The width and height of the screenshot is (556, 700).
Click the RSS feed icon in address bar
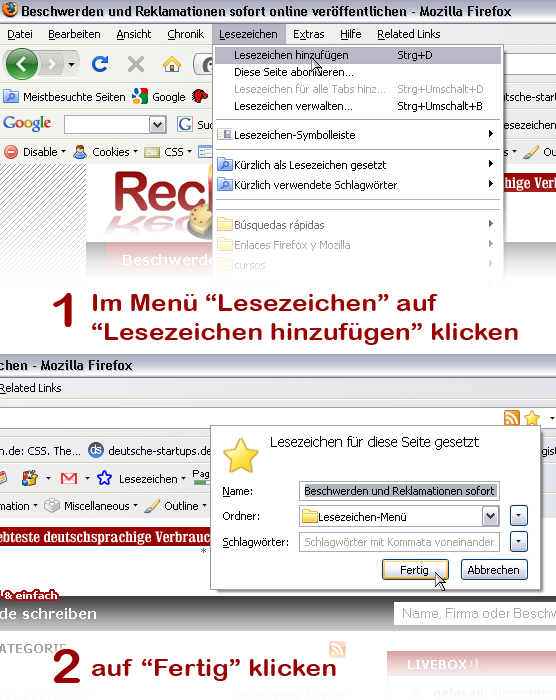512,418
